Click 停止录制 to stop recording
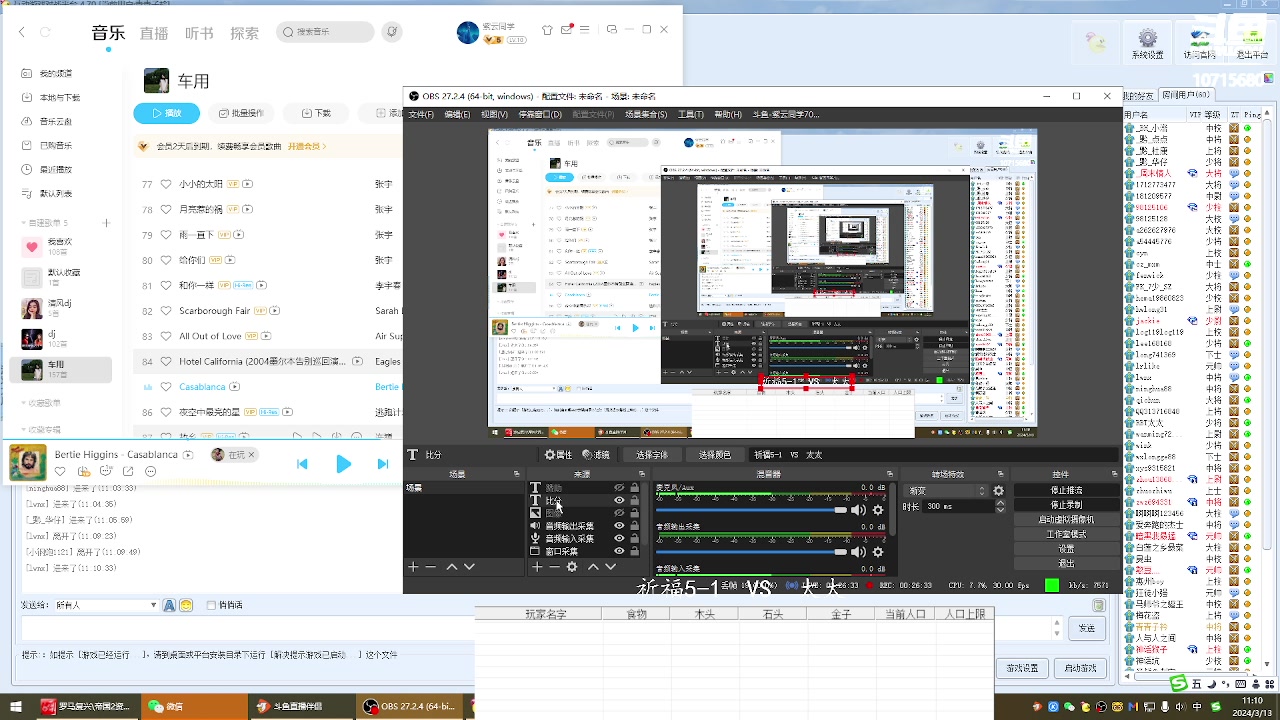The width and height of the screenshot is (1280, 720). tap(1066, 505)
